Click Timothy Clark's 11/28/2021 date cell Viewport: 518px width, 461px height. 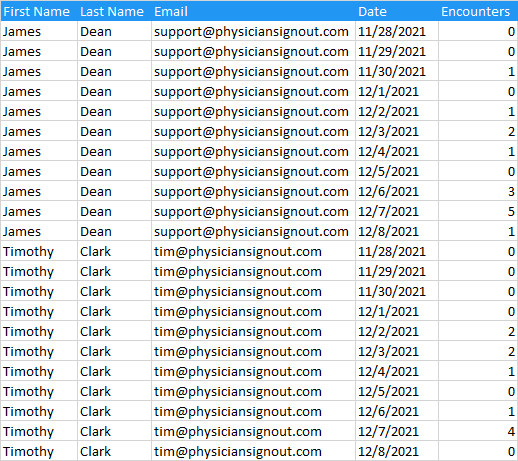coord(397,252)
